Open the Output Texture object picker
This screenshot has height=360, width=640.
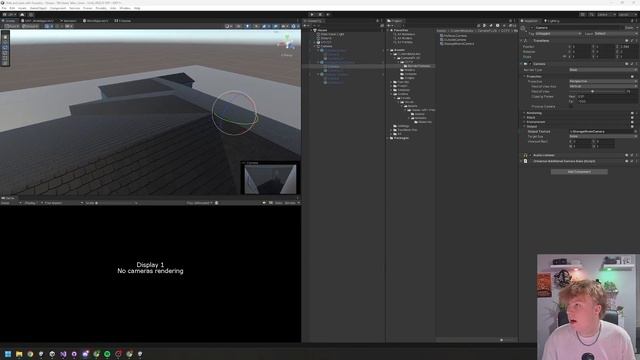(x=635, y=131)
